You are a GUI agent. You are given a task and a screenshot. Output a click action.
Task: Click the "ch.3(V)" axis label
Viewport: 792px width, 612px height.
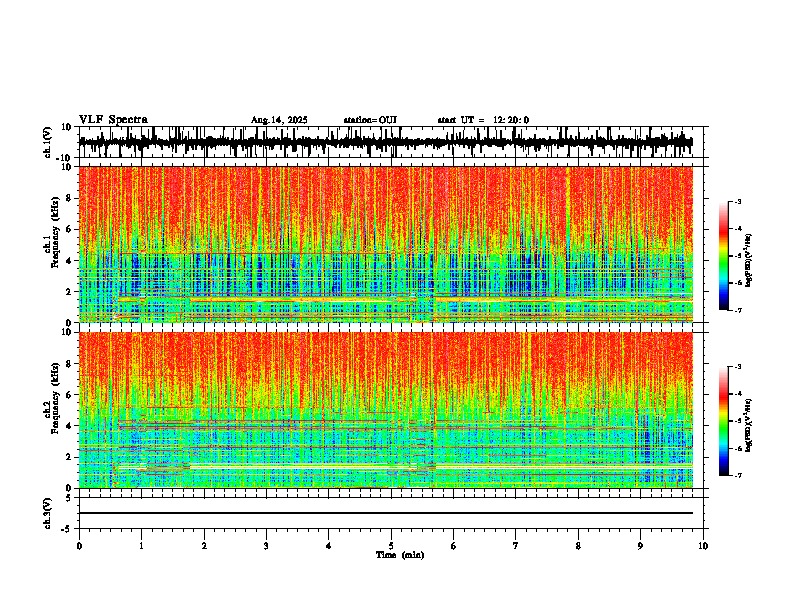[x=48, y=513]
